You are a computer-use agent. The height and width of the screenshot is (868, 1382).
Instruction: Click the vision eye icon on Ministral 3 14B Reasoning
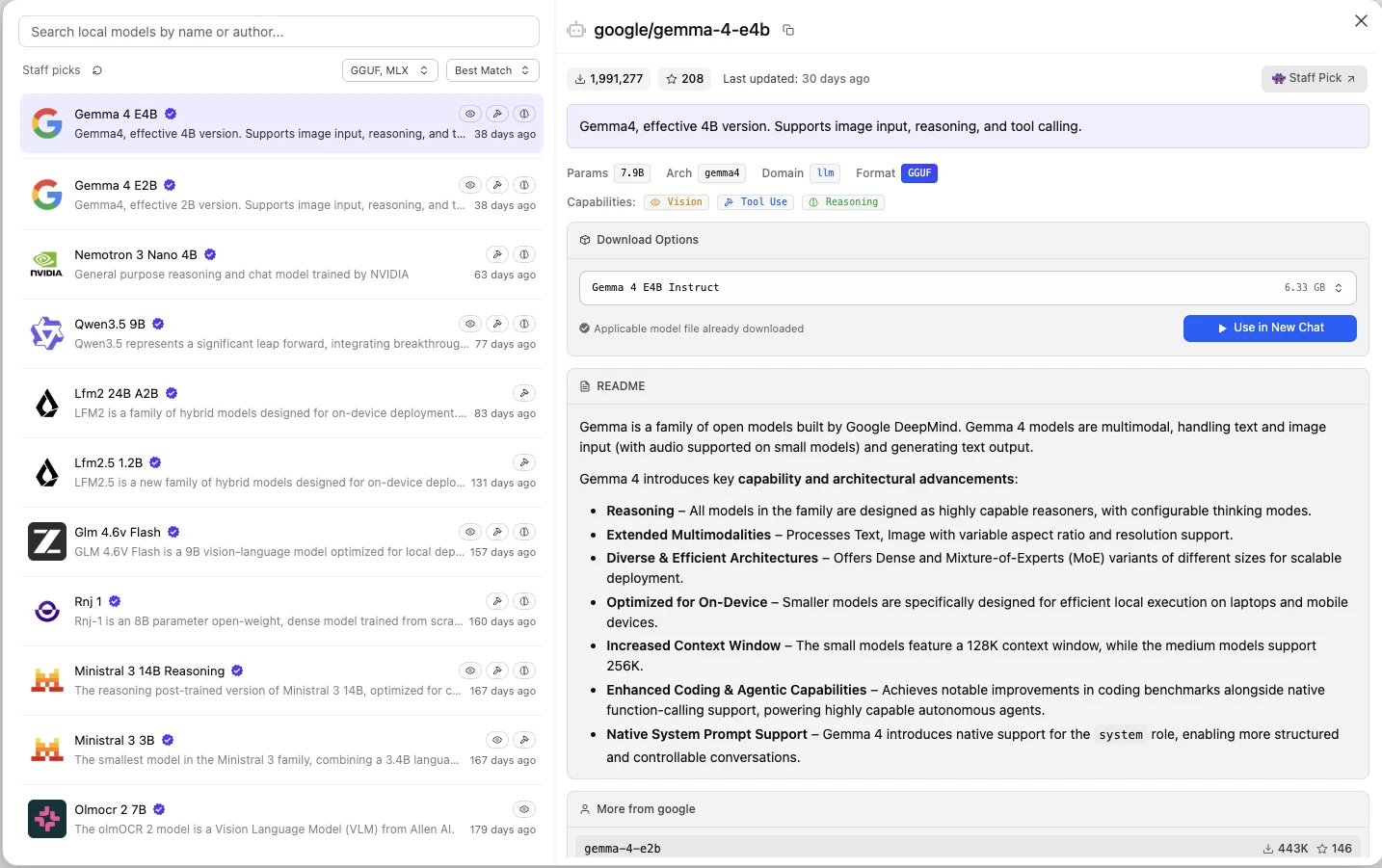point(470,671)
